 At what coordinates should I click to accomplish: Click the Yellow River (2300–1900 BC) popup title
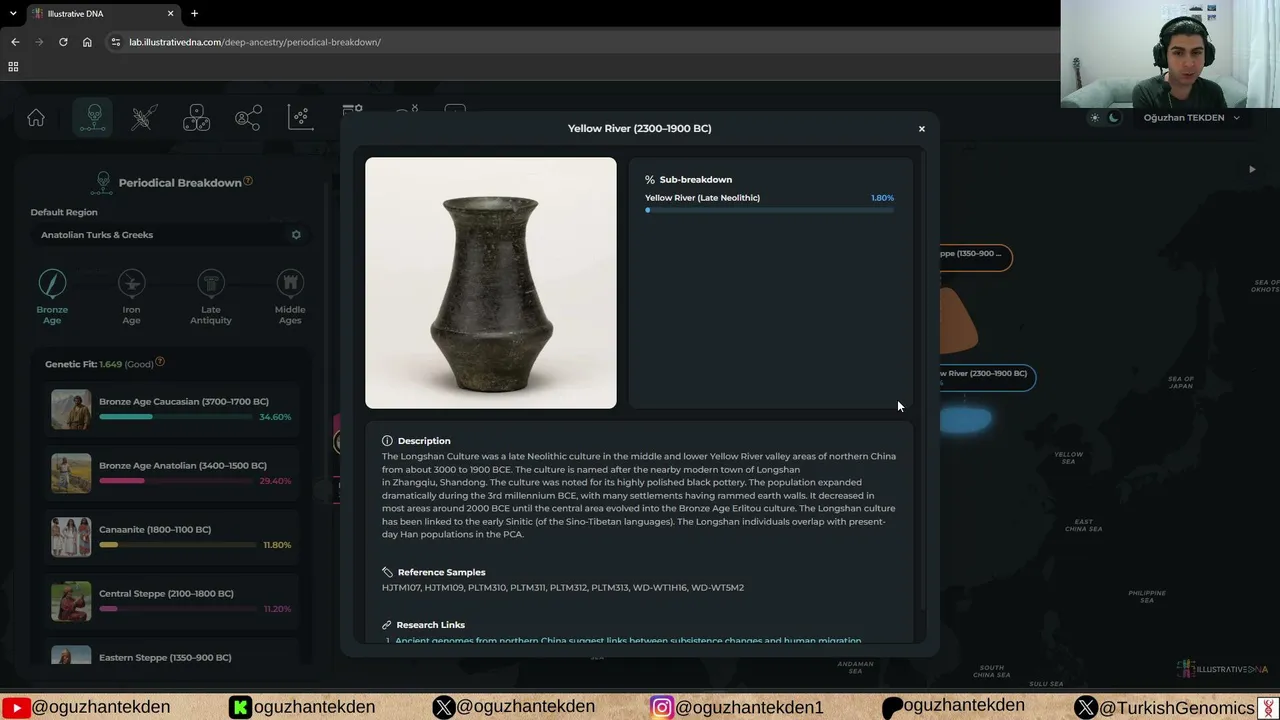[640, 129]
